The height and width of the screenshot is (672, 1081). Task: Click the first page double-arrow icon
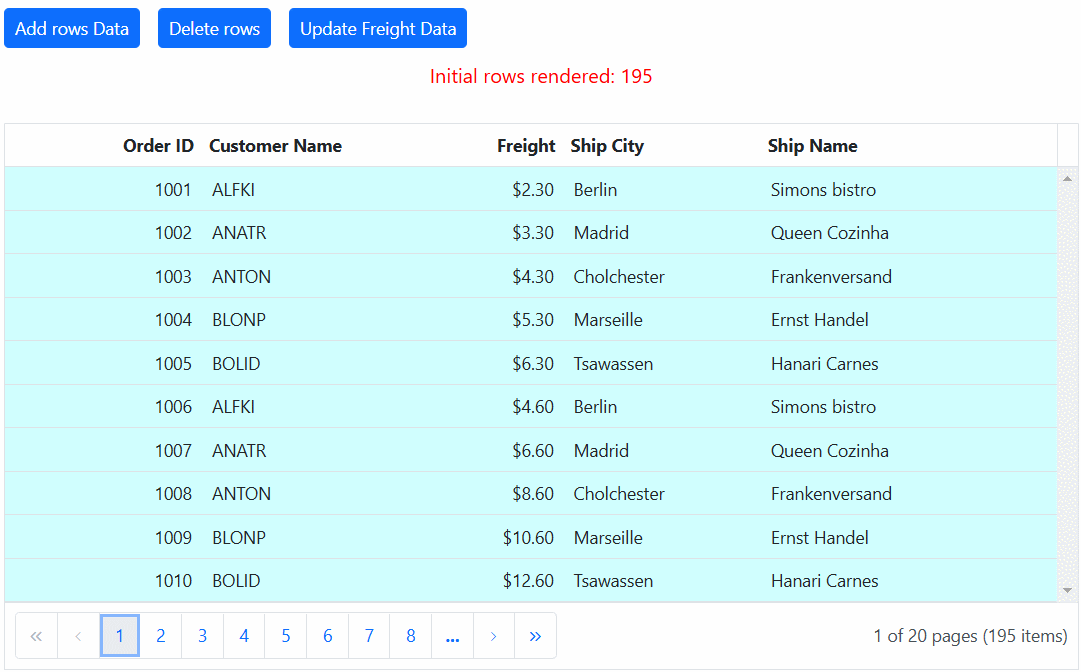(37, 636)
